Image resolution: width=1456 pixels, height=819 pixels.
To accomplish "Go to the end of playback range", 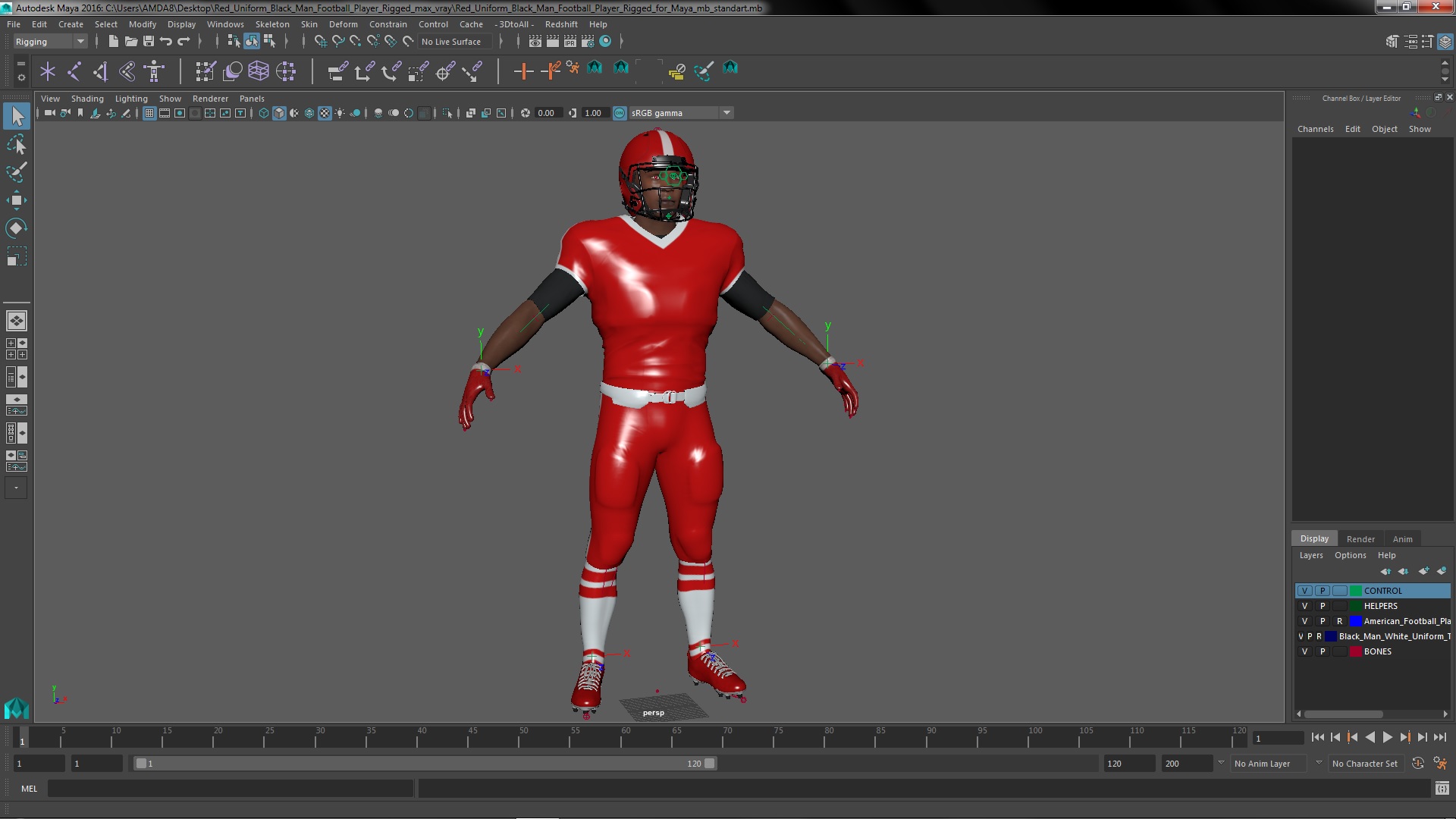I will pos(1439,737).
